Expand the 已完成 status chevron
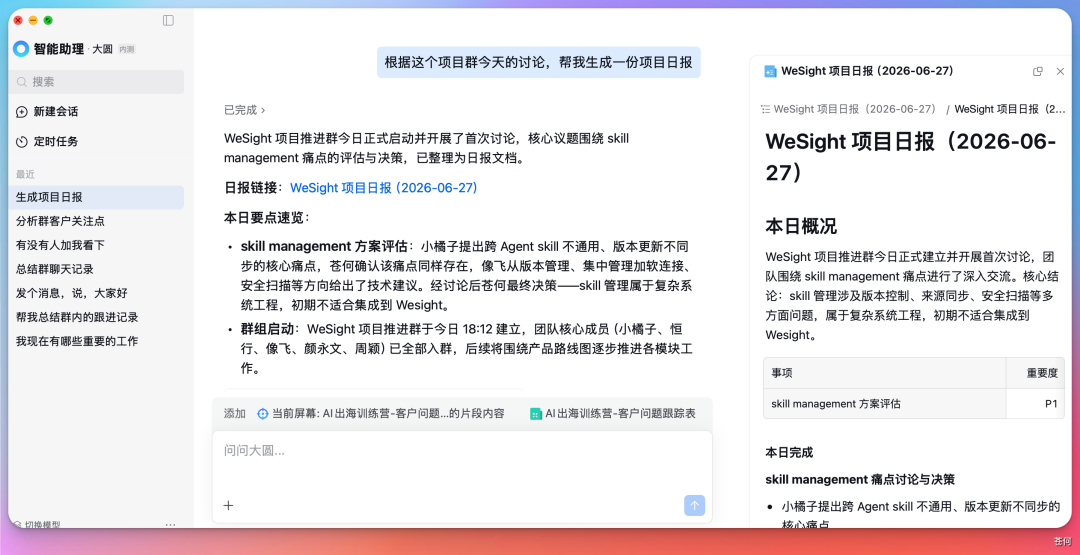The height and width of the screenshot is (555, 1080). [x=263, y=110]
